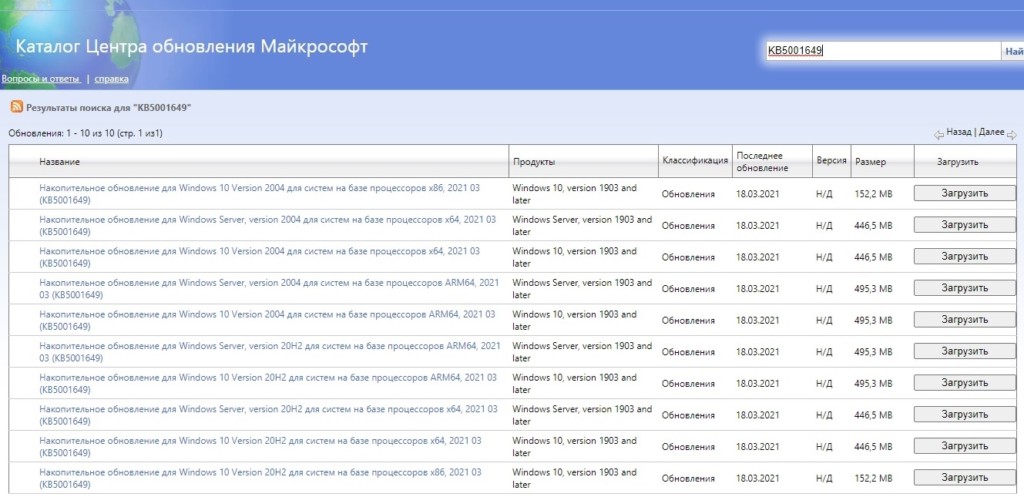Open Windows 10 Version 2004 ARM64 update link
The image size is (1024, 497).
[x=267, y=320]
